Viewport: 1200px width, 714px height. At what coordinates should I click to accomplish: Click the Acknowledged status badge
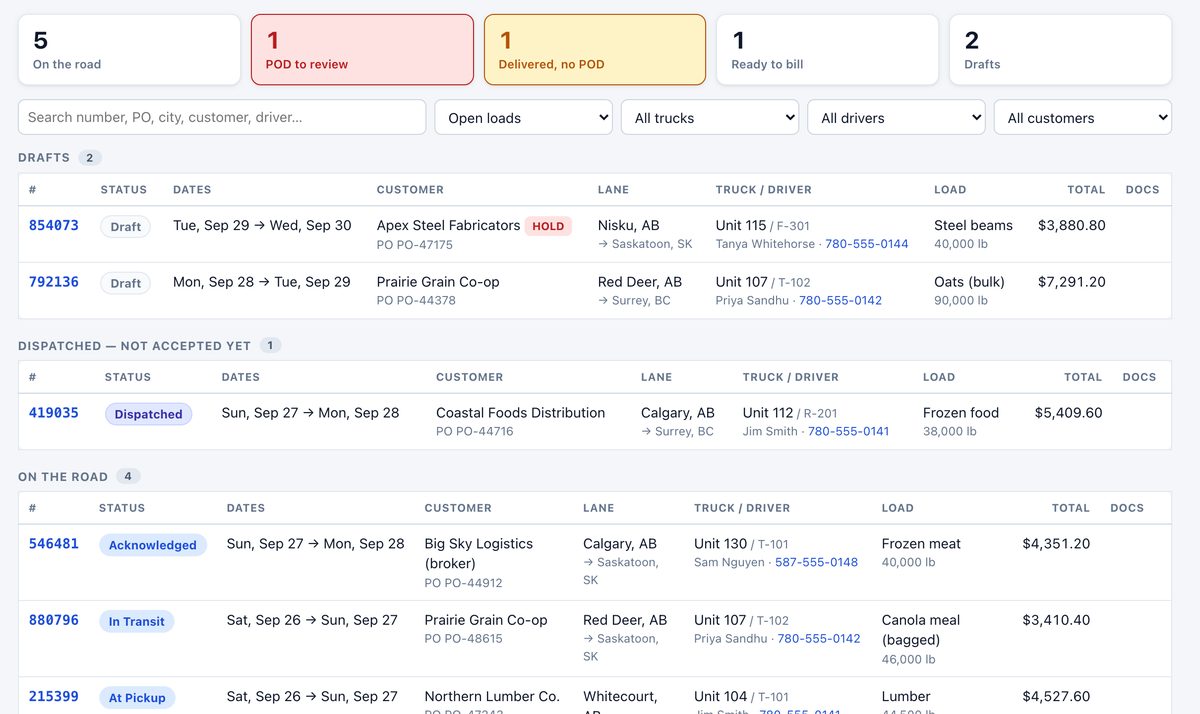153,545
